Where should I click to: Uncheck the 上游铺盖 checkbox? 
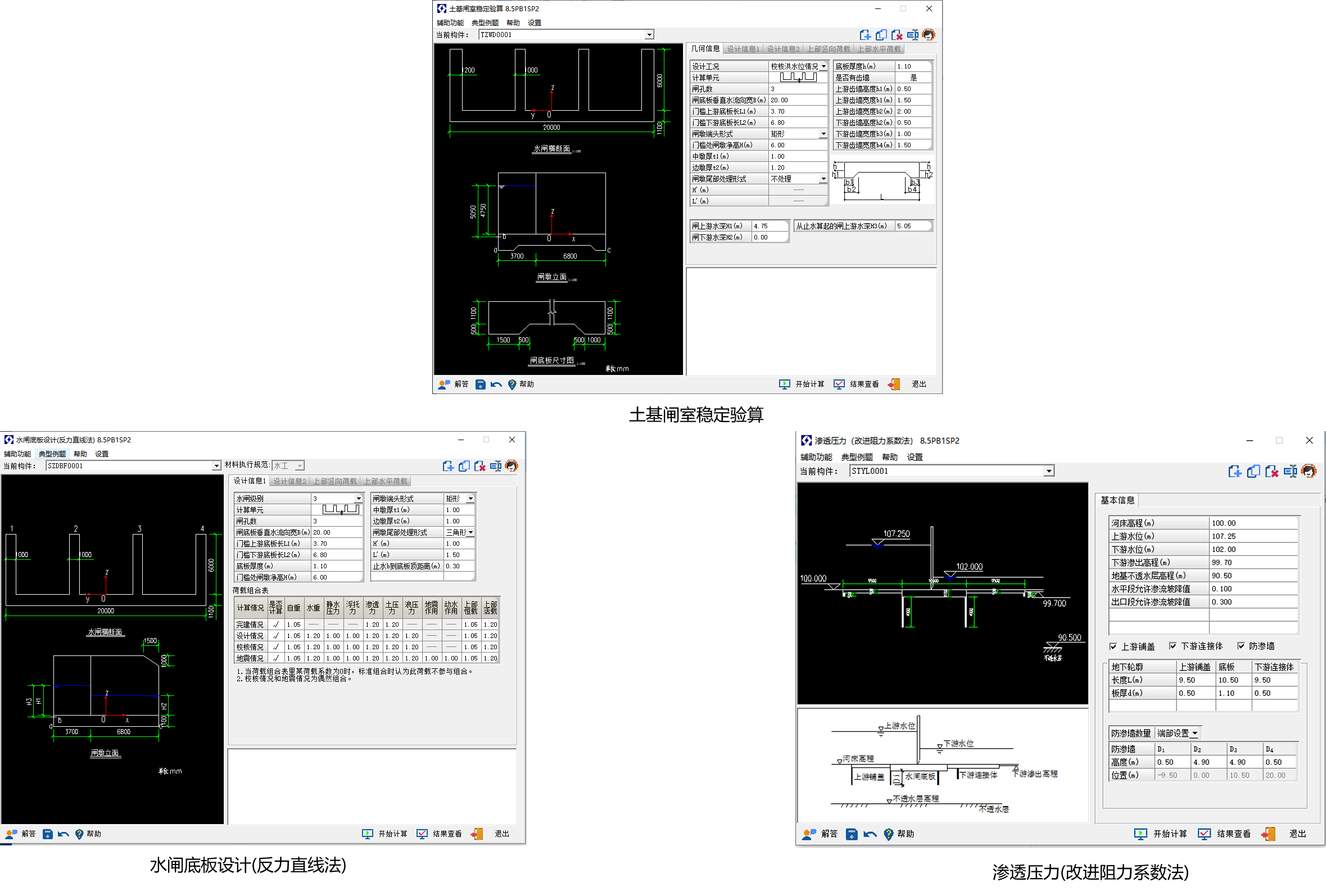tap(1113, 646)
